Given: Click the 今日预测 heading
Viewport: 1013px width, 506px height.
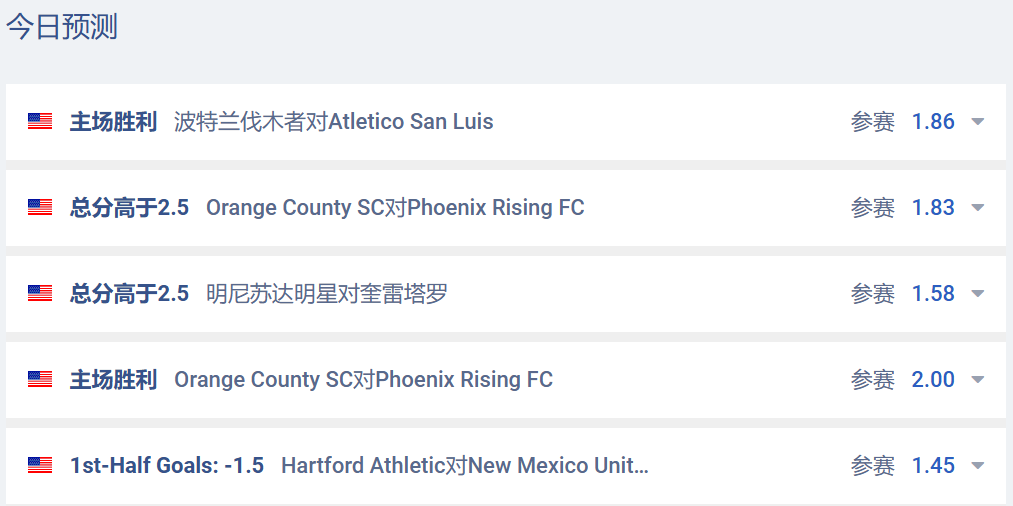Looking at the screenshot, I should pyautogui.click(x=62, y=27).
